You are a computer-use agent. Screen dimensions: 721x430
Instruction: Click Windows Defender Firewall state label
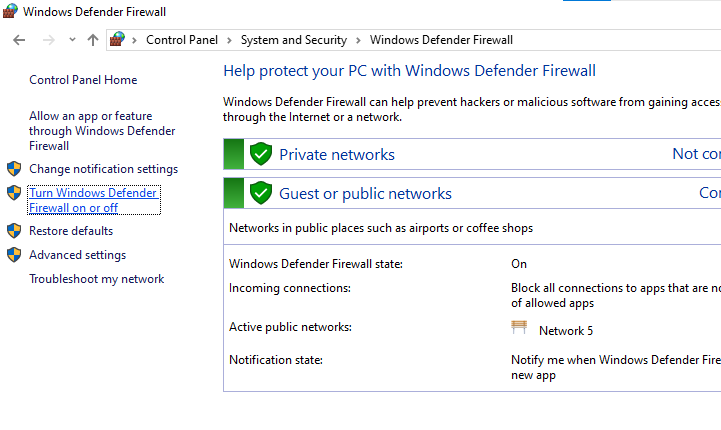tap(316, 264)
